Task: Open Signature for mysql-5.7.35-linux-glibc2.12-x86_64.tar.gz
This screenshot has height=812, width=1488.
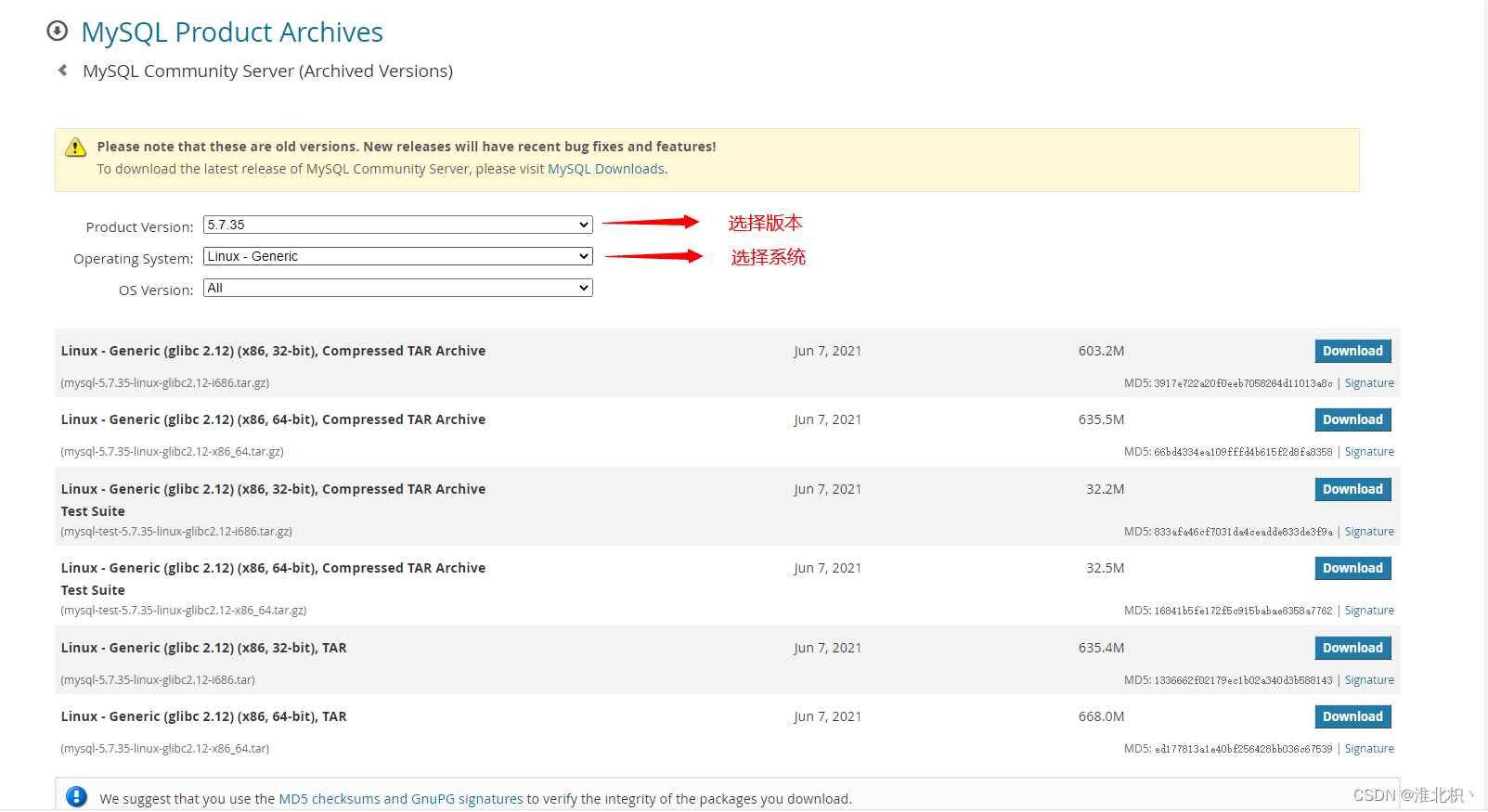Action: pyautogui.click(x=1369, y=452)
